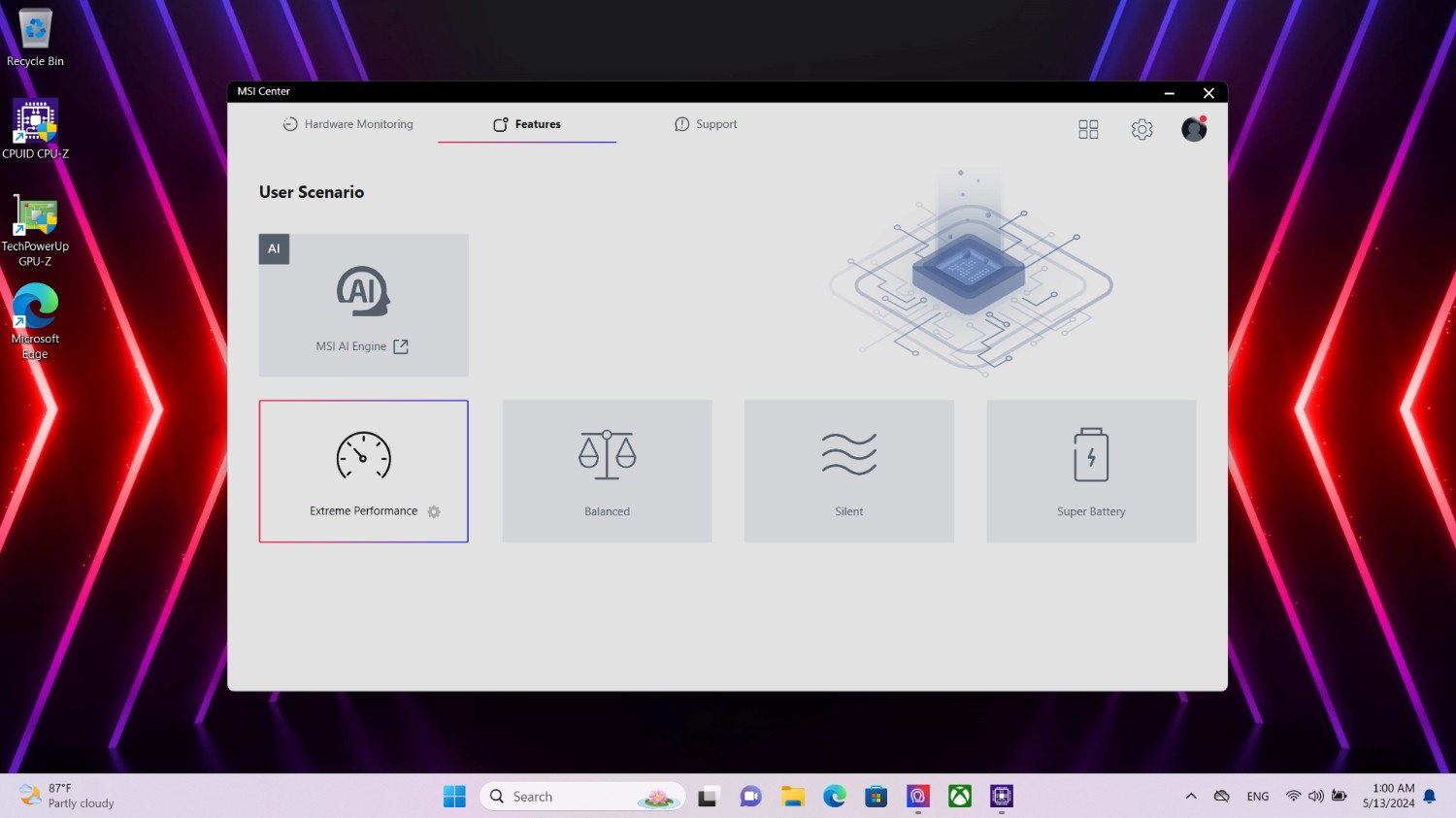Click the cloud sync tray icon
1456x818 pixels.
[x=1222, y=797]
